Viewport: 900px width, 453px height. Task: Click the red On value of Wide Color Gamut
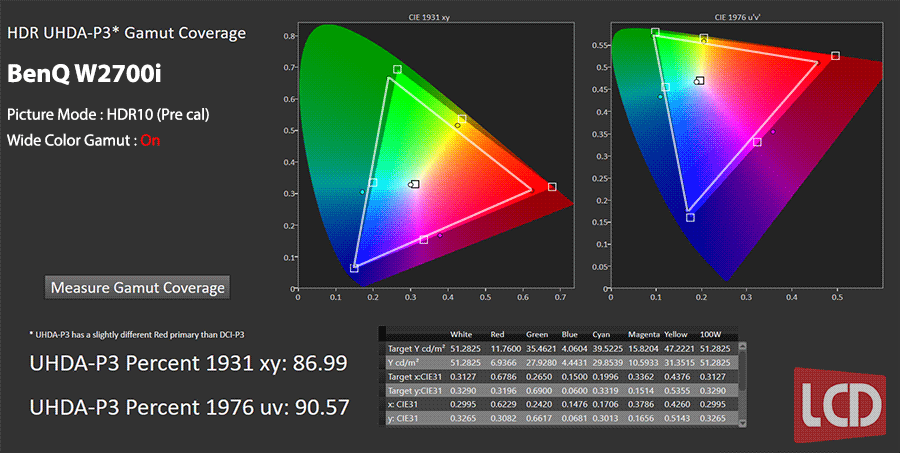pos(150,141)
